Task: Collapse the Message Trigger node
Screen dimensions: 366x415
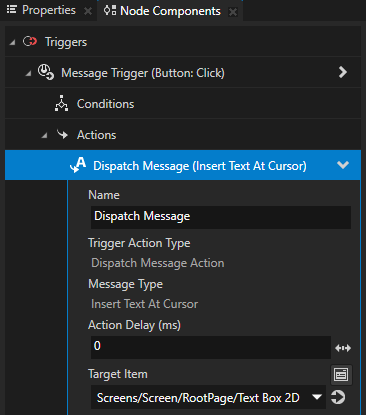Action: [28, 73]
